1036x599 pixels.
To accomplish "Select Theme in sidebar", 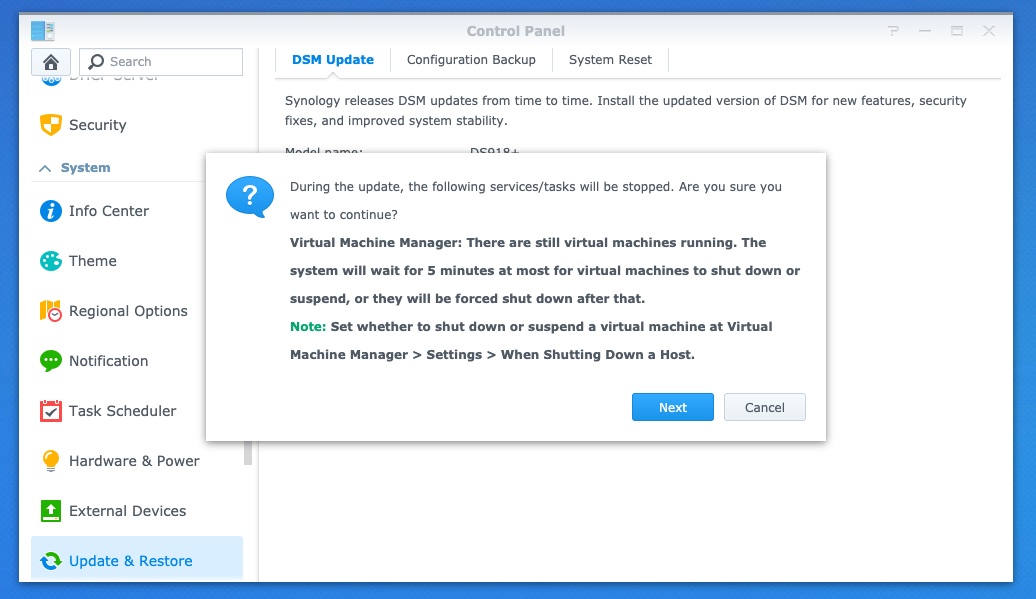I will [x=92, y=261].
